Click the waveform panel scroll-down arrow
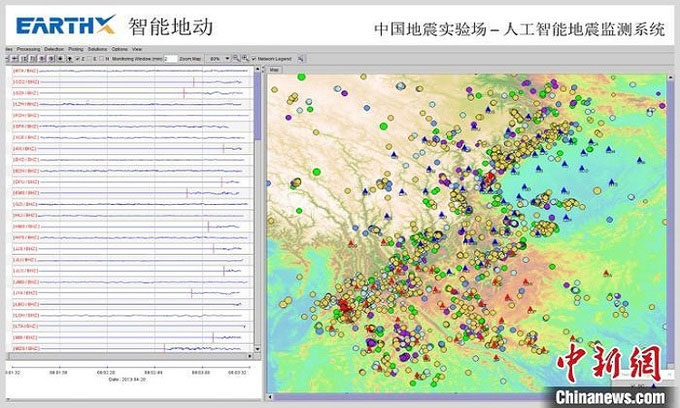The height and width of the screenshot is (408, 680). click(x=258, y=349)
